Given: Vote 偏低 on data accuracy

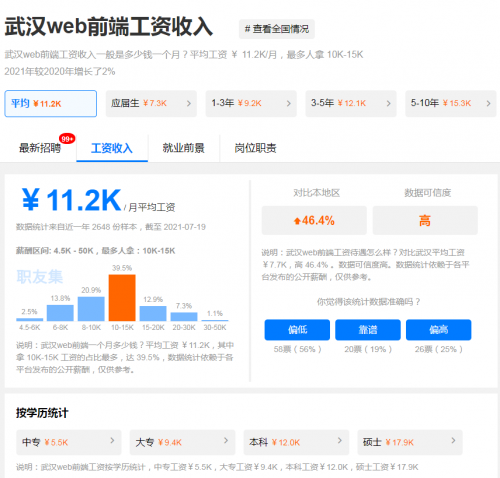Looking at the screenshot, I should [297, 330].
